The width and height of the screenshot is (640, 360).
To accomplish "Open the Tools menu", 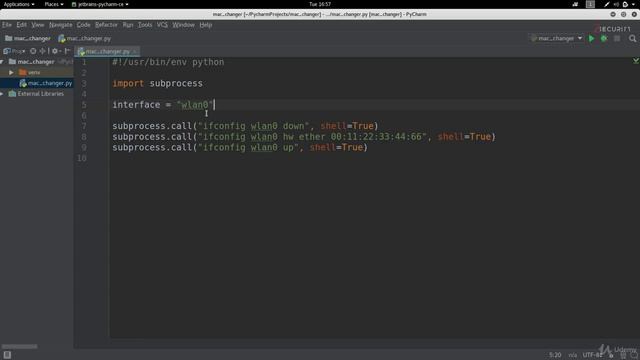I will click(x=145, y=25).
